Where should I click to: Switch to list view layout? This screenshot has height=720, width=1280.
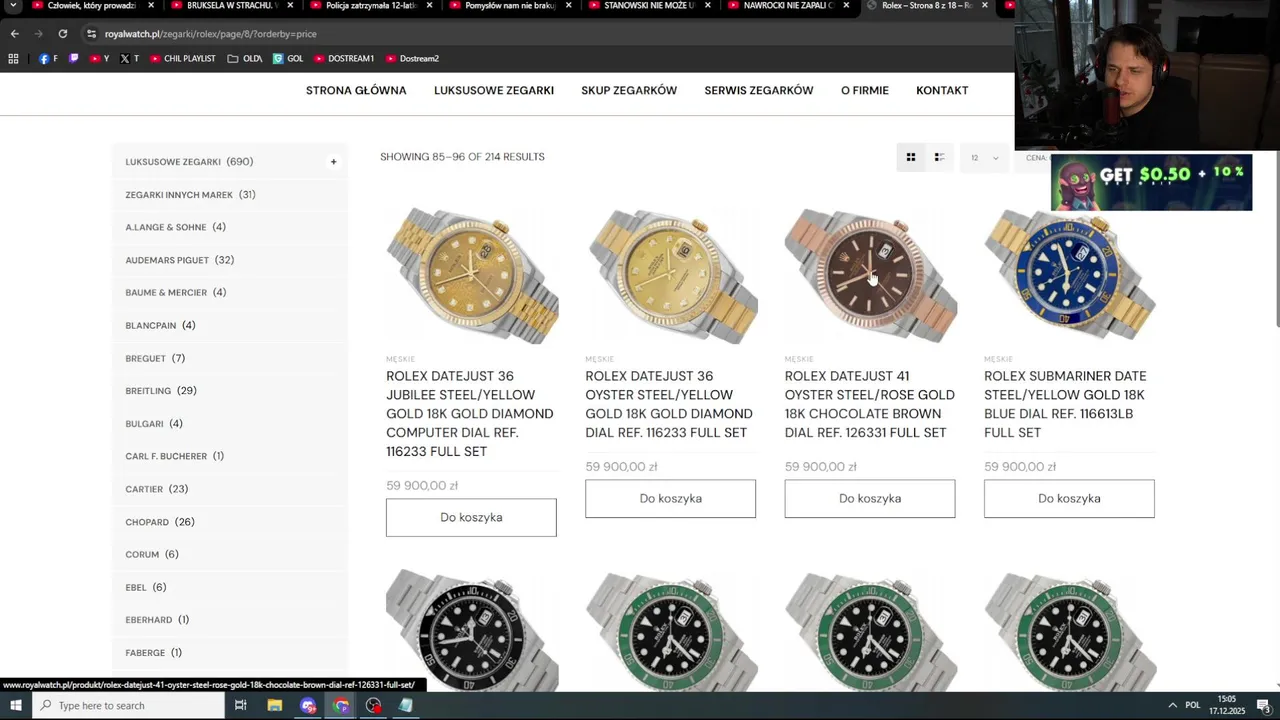click(x=939, y=157)
